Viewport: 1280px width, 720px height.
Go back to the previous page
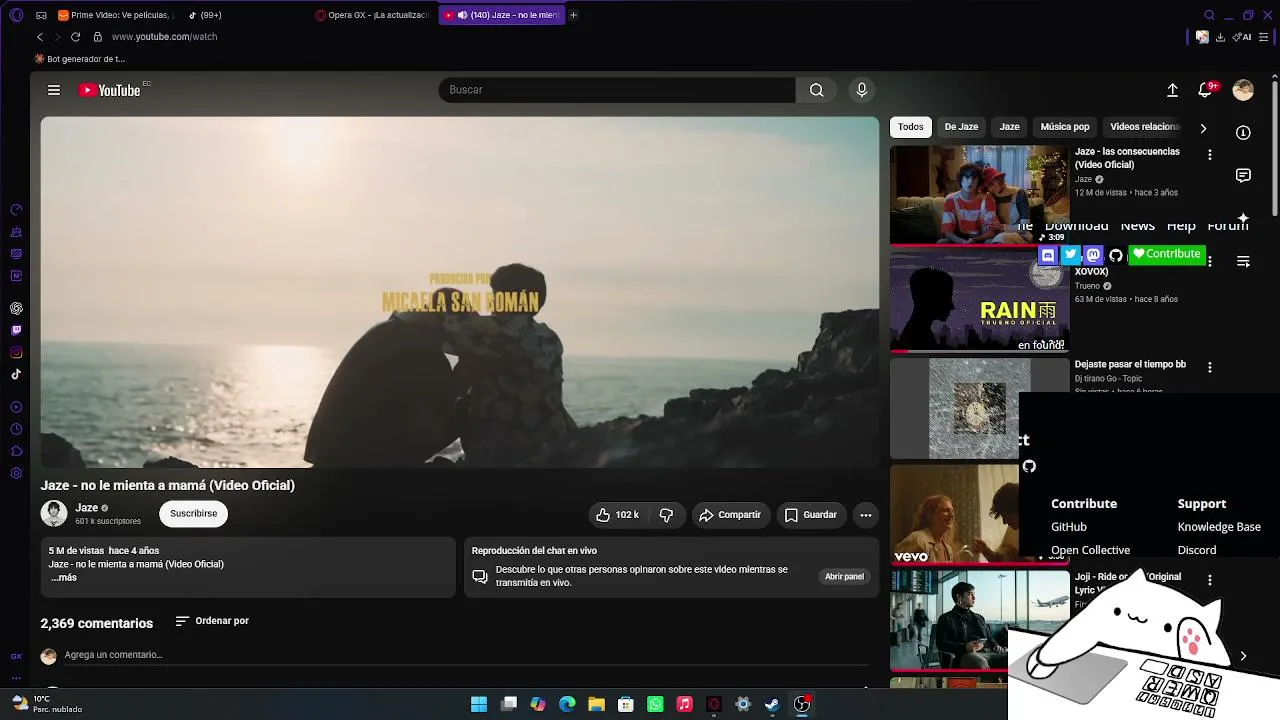[x=40, y=37]
